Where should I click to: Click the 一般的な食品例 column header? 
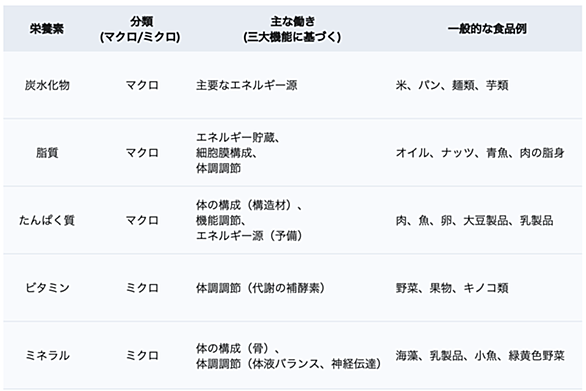coord(487,29)
